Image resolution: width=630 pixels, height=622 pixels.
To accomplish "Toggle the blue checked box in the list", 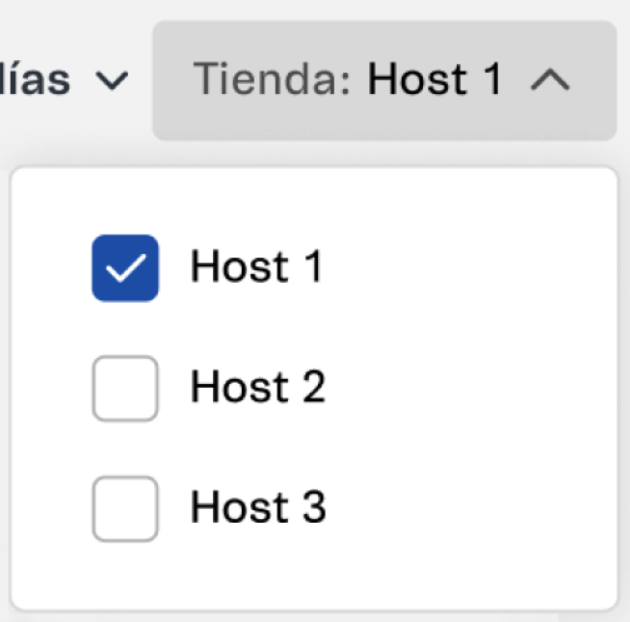I will (x=125, y=268).
